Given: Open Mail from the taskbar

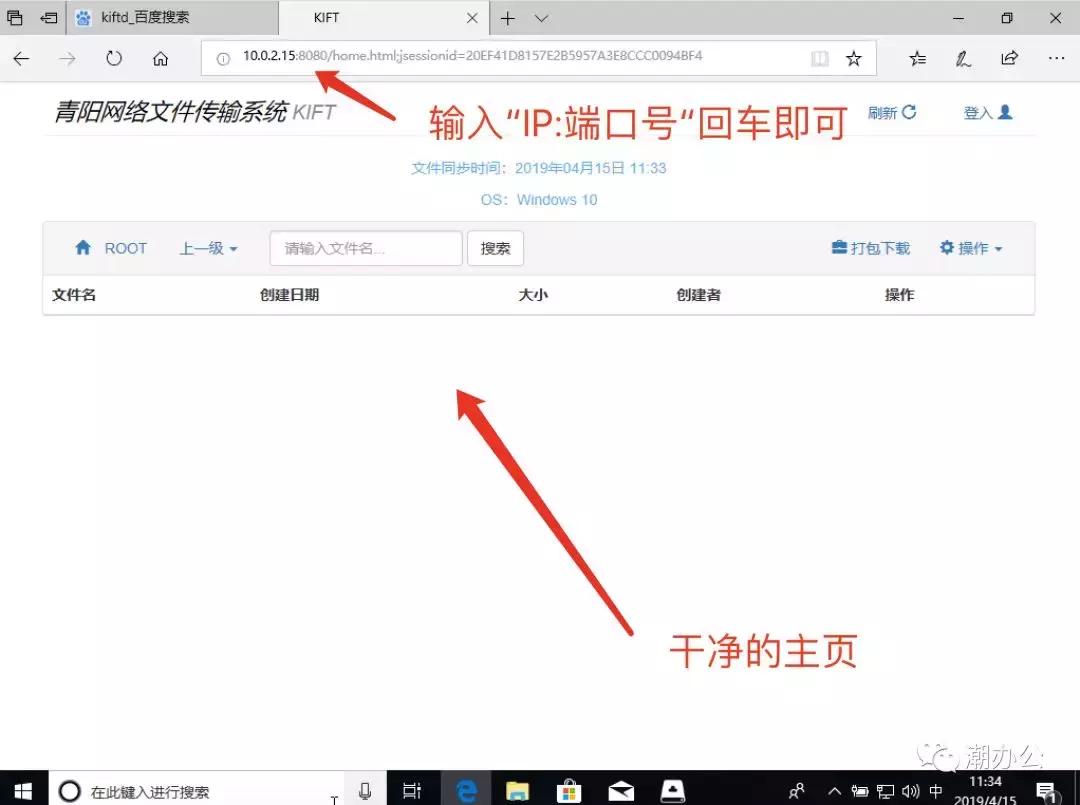Looking at the screenshot, I should pyautogui.click(x=621, y=789).
